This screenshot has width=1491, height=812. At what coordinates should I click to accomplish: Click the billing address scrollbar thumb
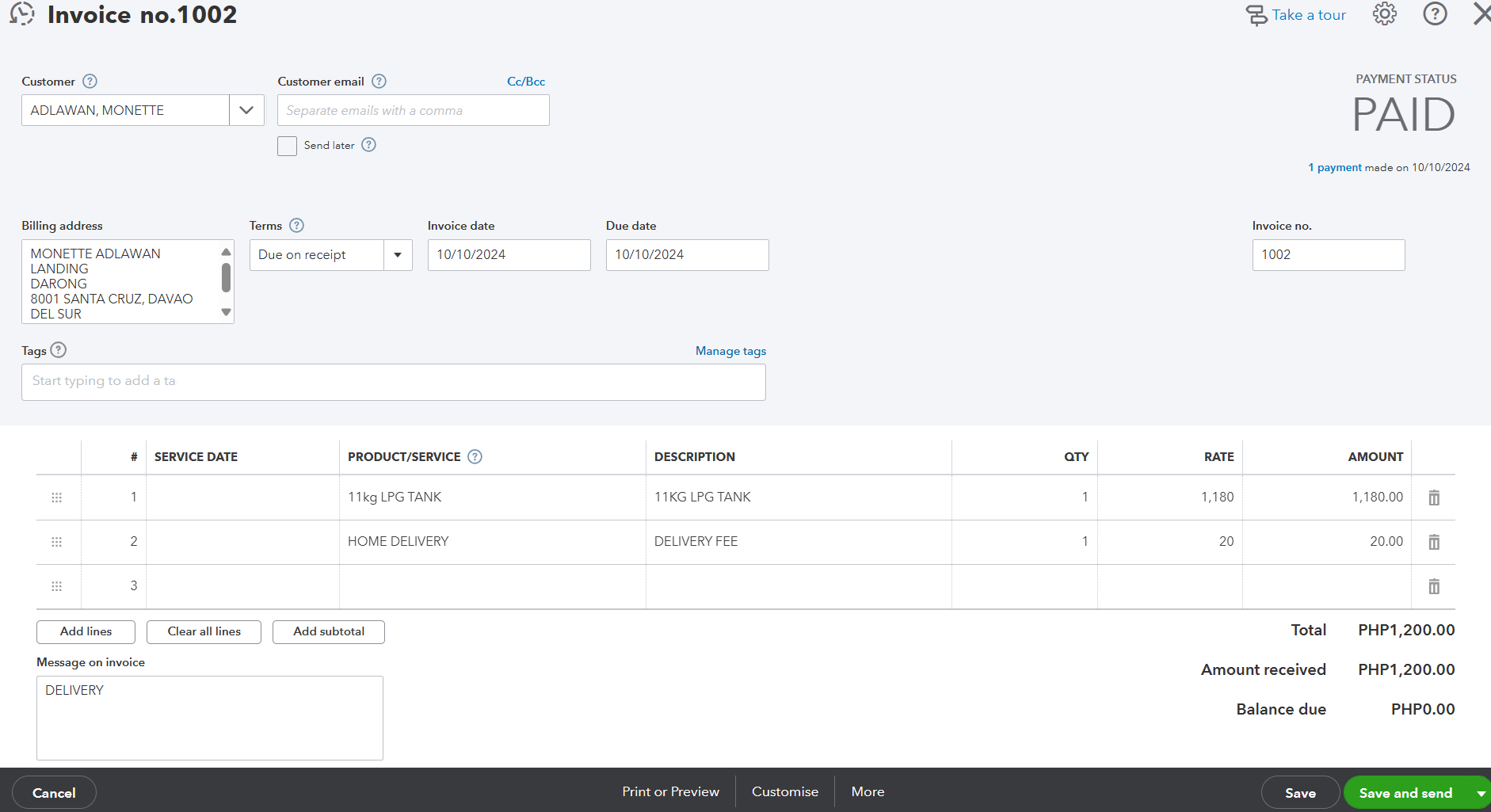click(x=226, y=278)
